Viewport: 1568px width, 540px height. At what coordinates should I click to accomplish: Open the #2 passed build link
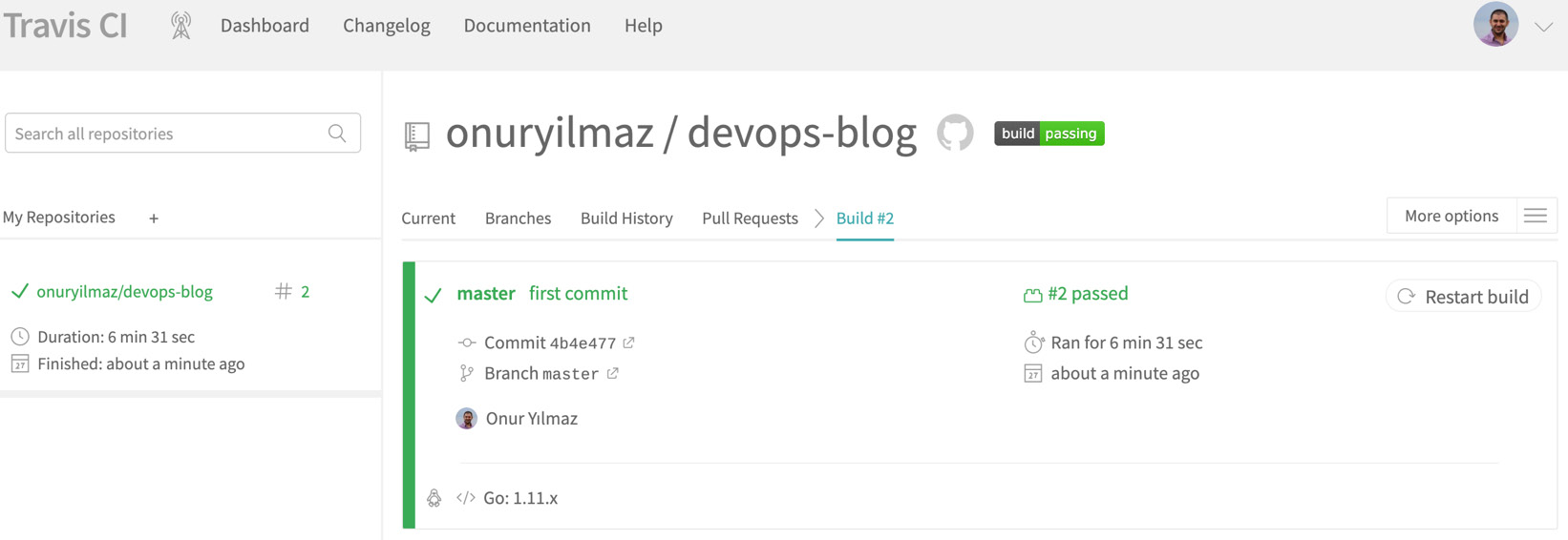click(x=1088, y=294)
